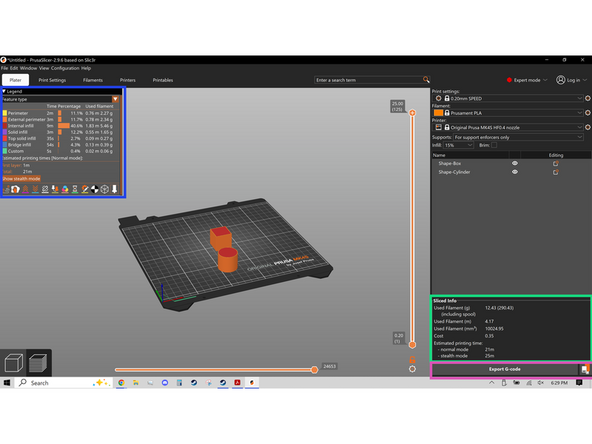Hide Shape-Cylinder with its eye icon
This screenshot has height=444, width=592.
pos(515,172)
